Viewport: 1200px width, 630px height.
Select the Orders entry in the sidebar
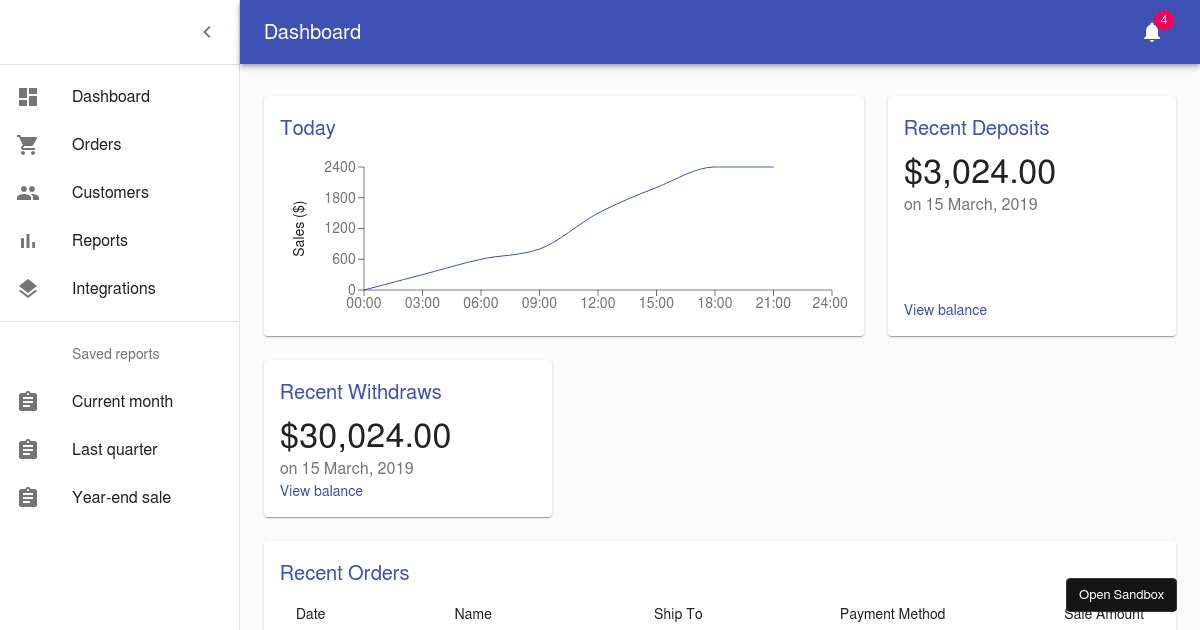tap(96, 144)
